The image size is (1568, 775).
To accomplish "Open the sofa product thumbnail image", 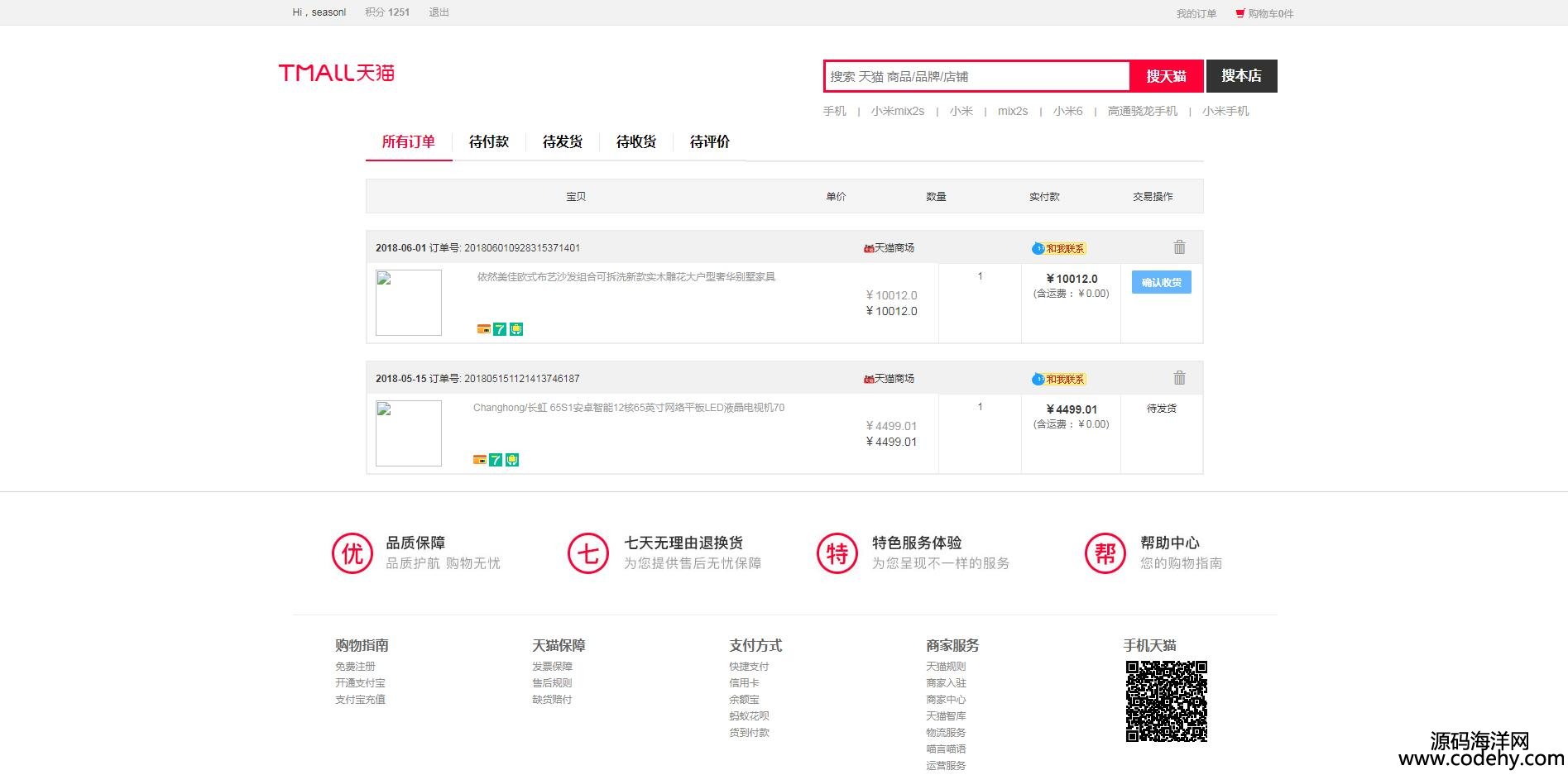I will coord(409,303).
